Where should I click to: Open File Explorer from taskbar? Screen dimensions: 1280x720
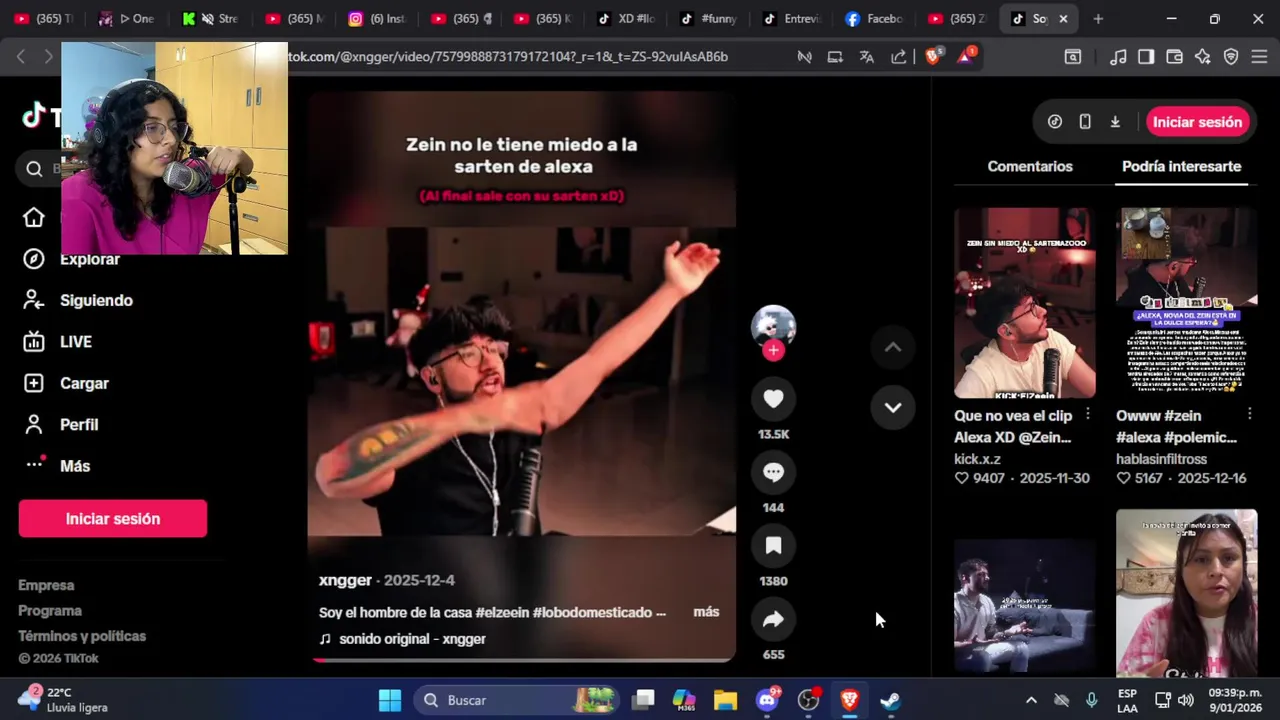(725, 700)
